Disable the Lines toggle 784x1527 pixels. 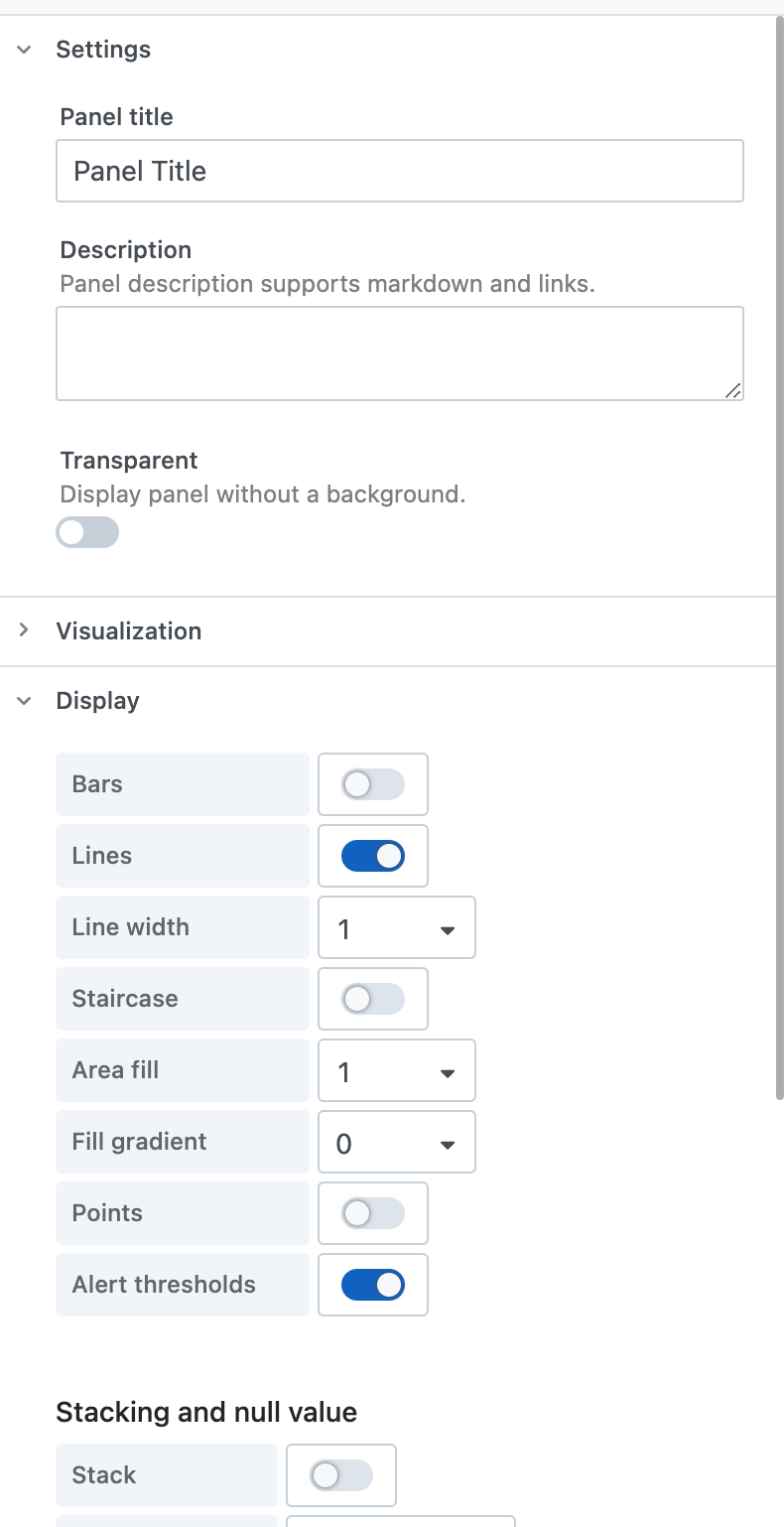click(373, 856)
